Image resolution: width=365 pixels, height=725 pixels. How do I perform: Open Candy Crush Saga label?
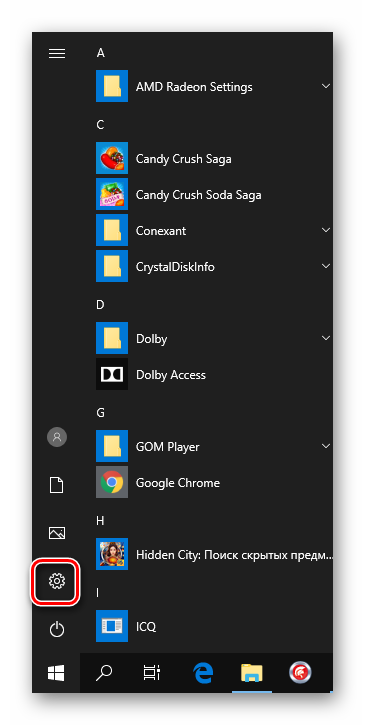pyautogui.click(x=183, y=159)
